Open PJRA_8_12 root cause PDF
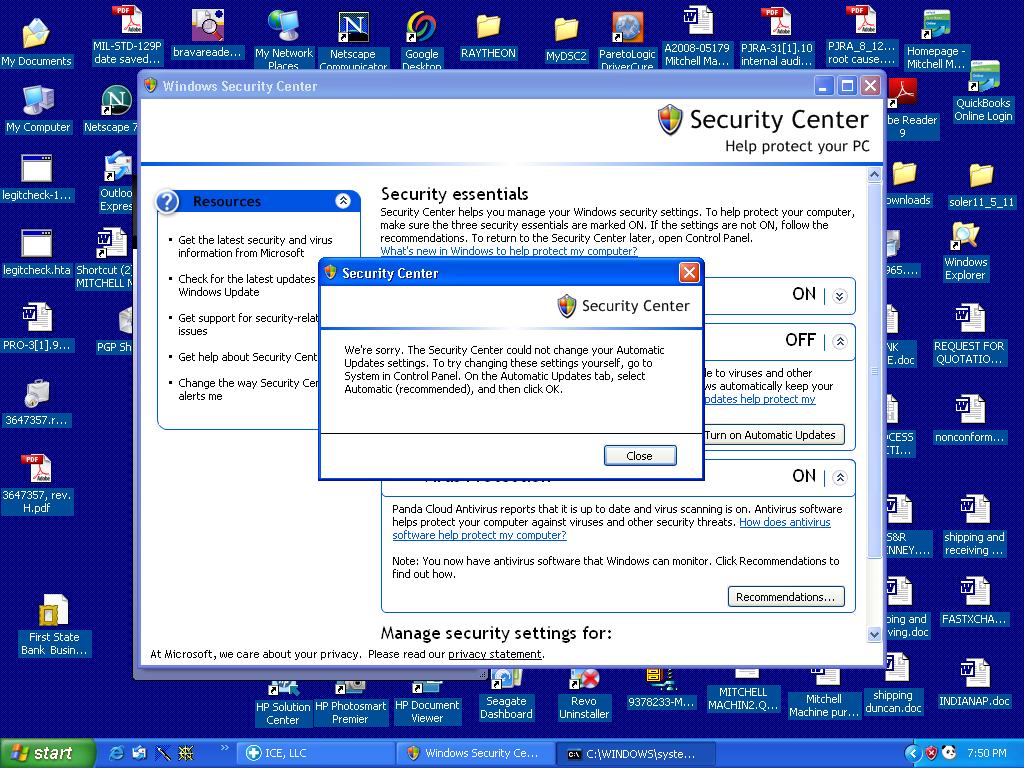Viewport: 1024px width, 768px height. click(x=861, y=36)
